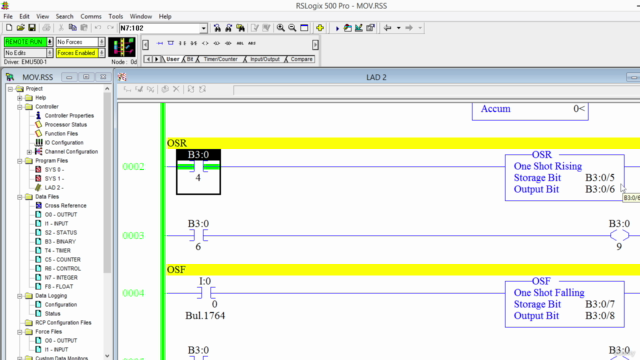The height and width of the screenshot is (360, 640).
Task: Insert a new rung from instruction toolbar
Action: pyautogui.click(x=160, y=43)
